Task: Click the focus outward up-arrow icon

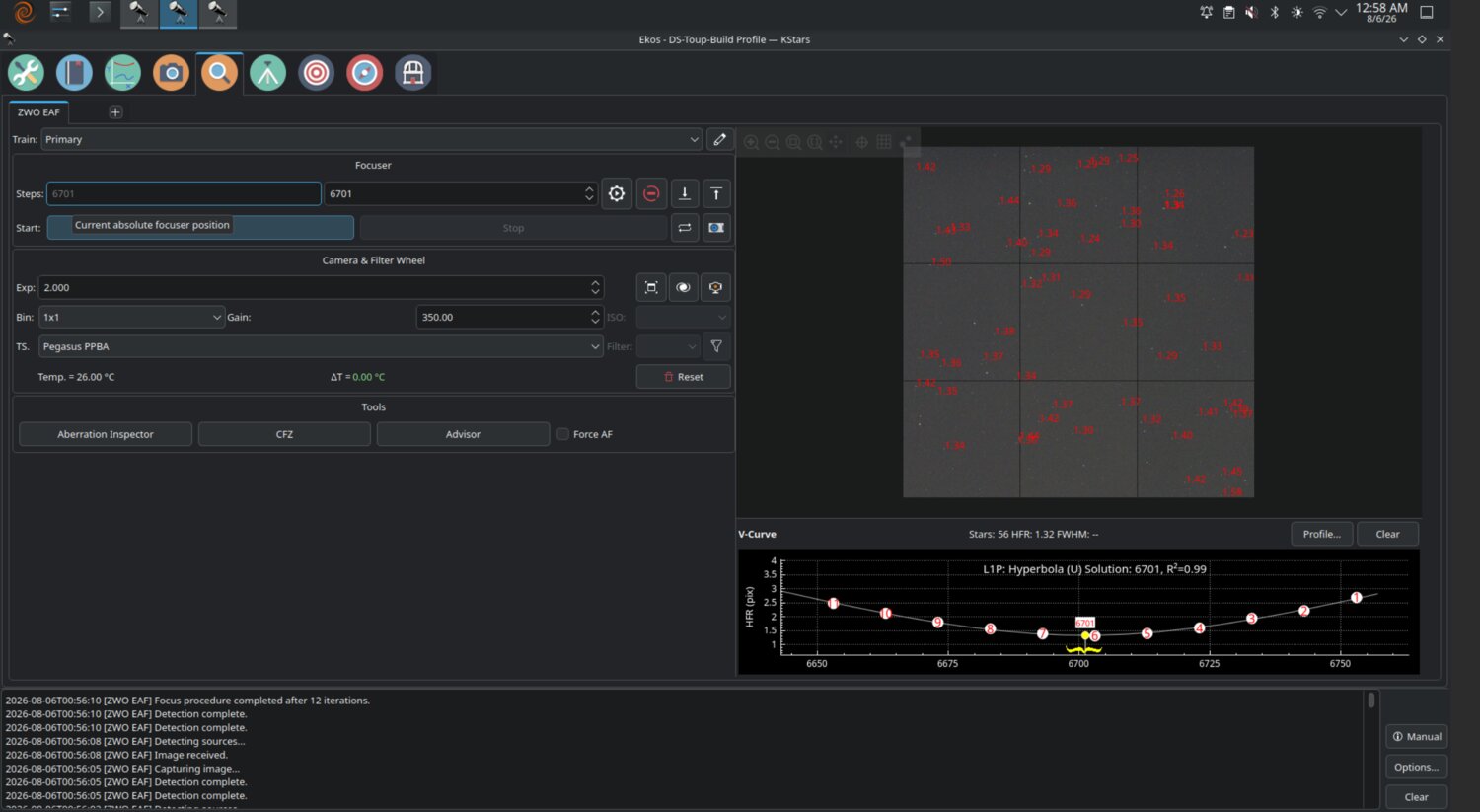Action: tap(717, 193)
